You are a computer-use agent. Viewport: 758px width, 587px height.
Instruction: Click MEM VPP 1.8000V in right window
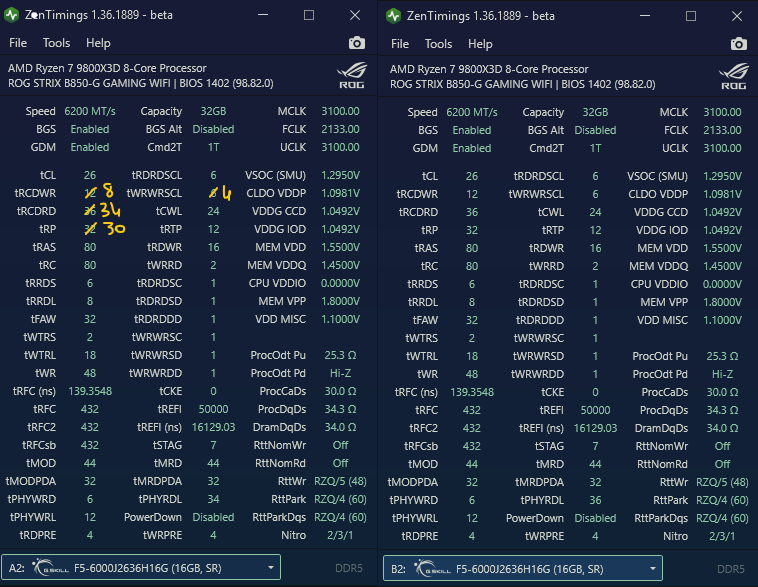pyautogui.click(x=722, y=302)
